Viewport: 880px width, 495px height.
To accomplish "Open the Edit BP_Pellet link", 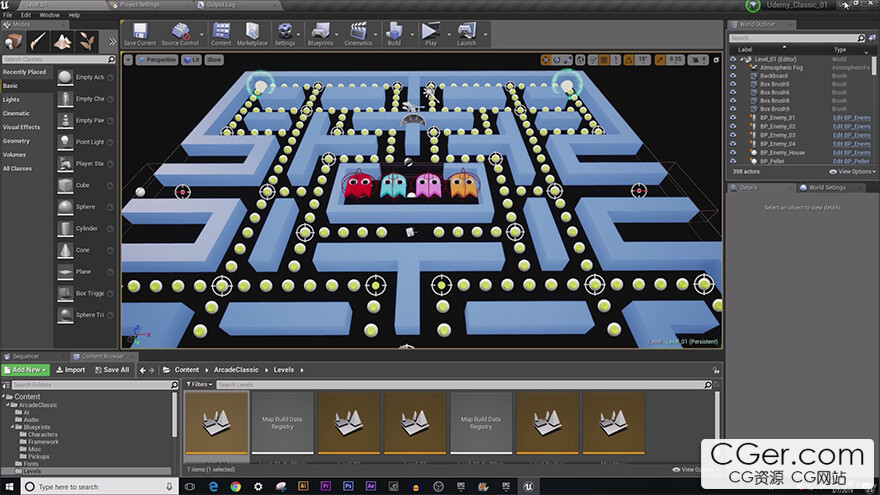I will coord(851,161).
